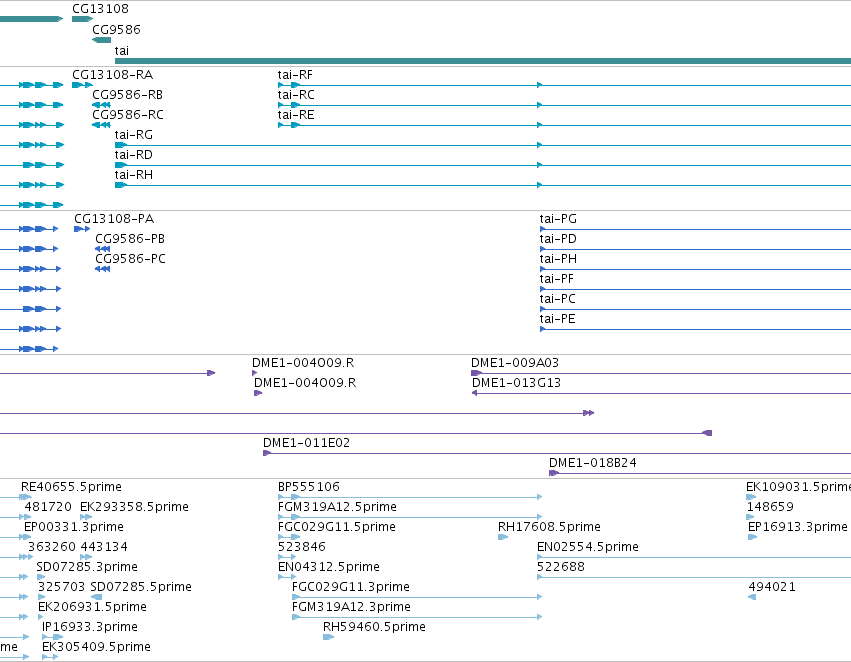This screenshot has height=662, width=851.
Task: Select the tai-RD transcript
Action: (134, 155)
